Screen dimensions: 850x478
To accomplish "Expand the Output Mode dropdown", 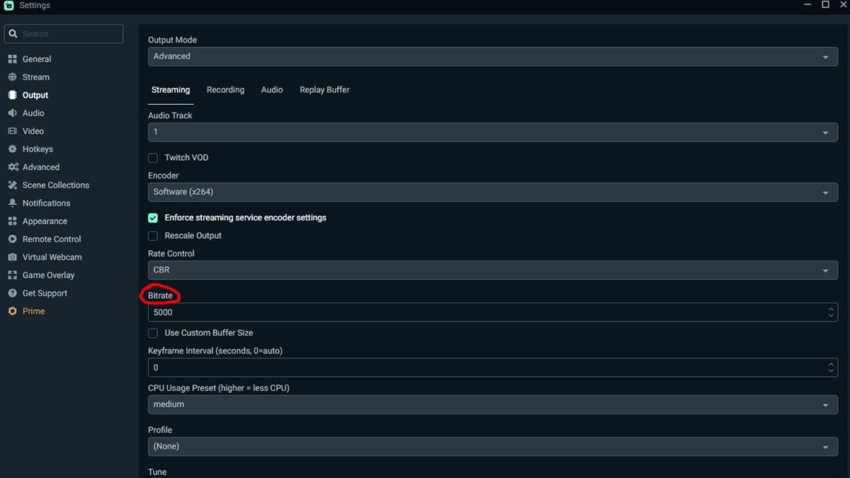I will pyautogui.click(x=493, y=56).
